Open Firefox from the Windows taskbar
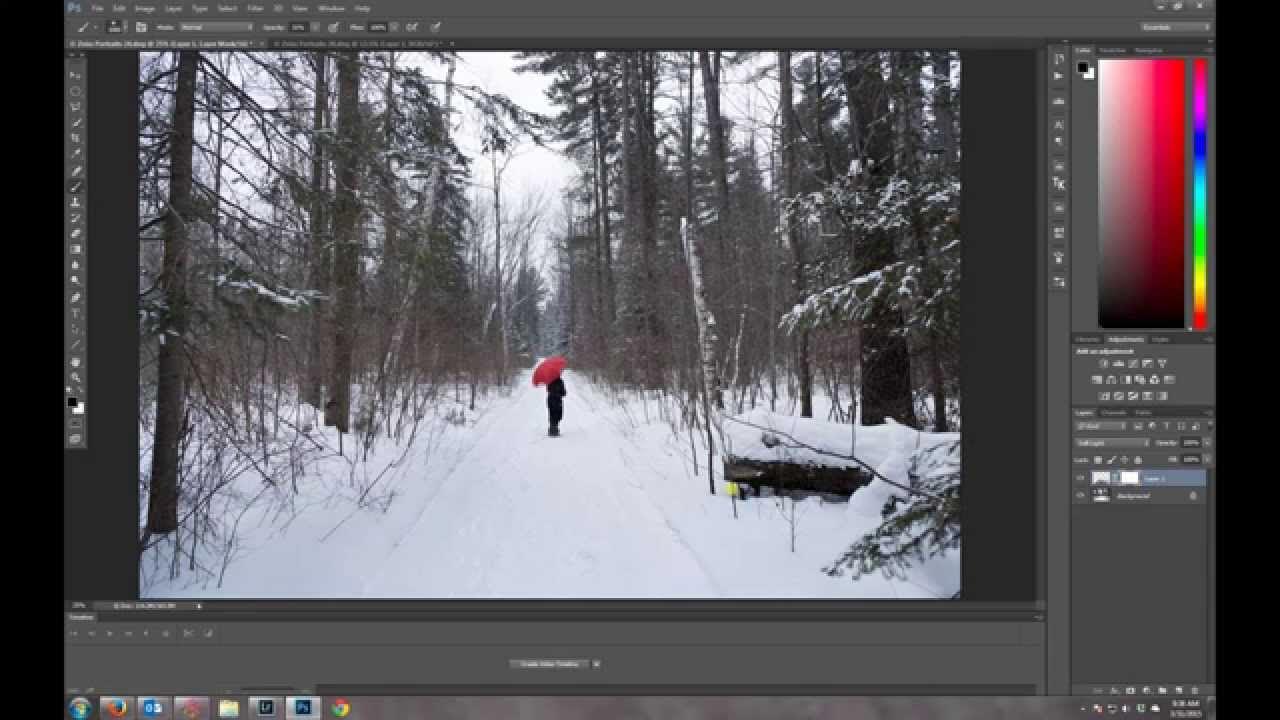This screenshot has width=1280, height=720. 116,708
